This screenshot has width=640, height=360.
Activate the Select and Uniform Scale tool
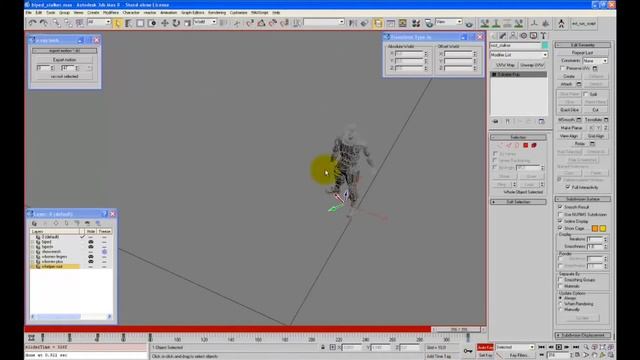click(x=187, y=23)
